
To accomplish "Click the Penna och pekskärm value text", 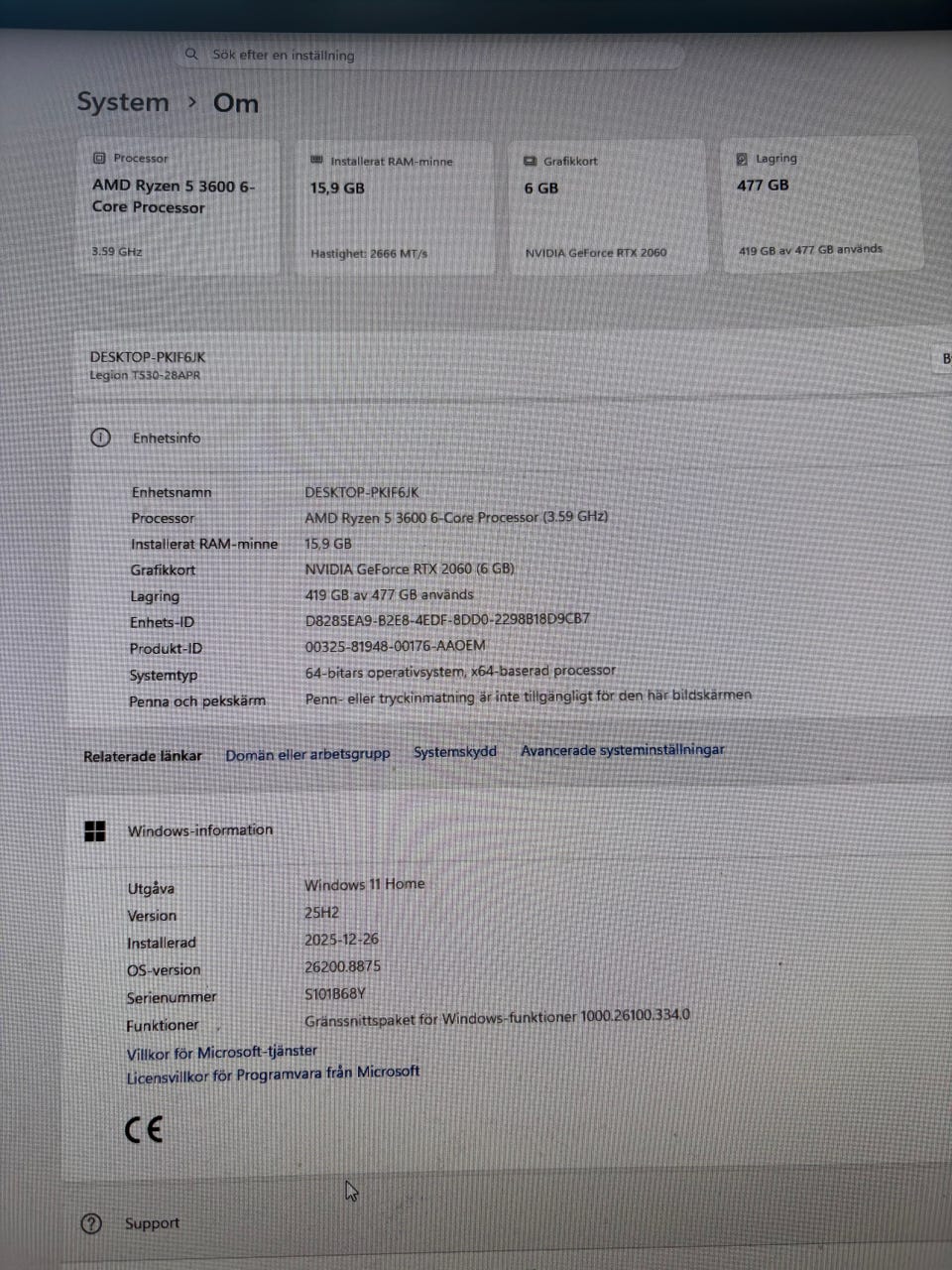I will [528, 698].
